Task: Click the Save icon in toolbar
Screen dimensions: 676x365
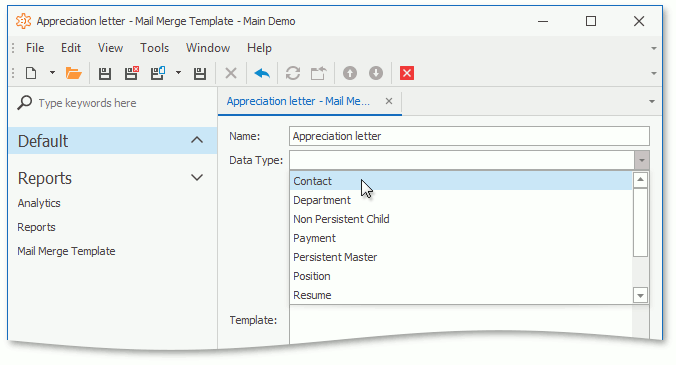Action: coord(104,74)
